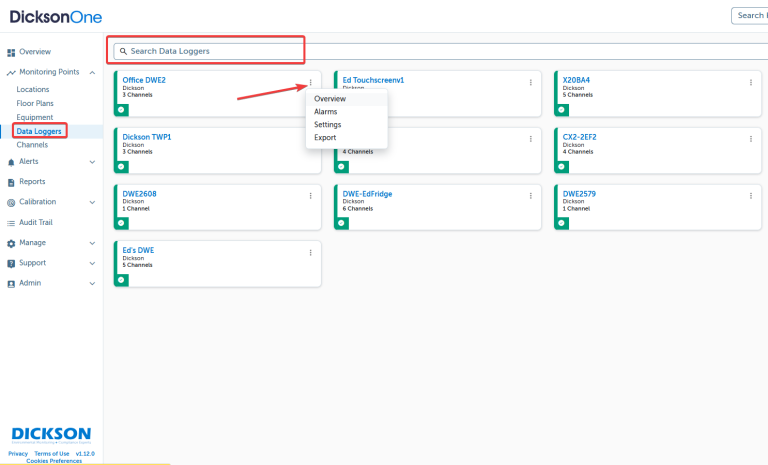Click the Overview grid icon in sidebar

[11, 52]
